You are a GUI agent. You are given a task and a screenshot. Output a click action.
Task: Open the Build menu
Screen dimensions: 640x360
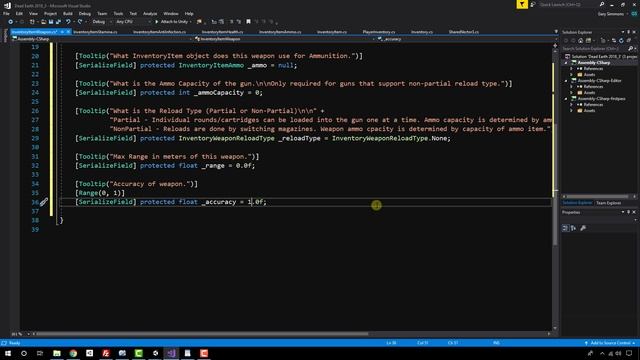click(68, 13)
